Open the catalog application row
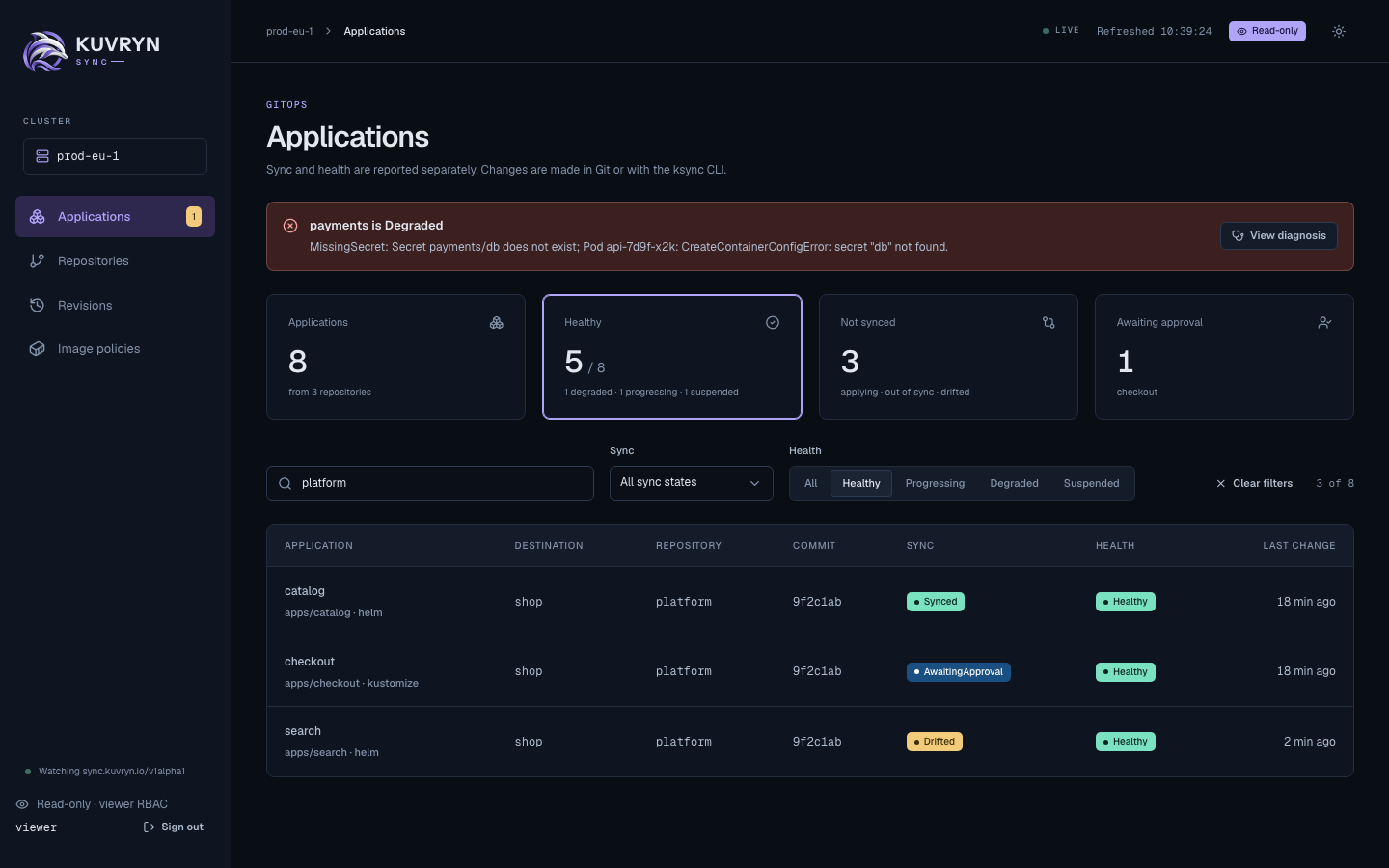The image size is (1389, 868). 810,602
